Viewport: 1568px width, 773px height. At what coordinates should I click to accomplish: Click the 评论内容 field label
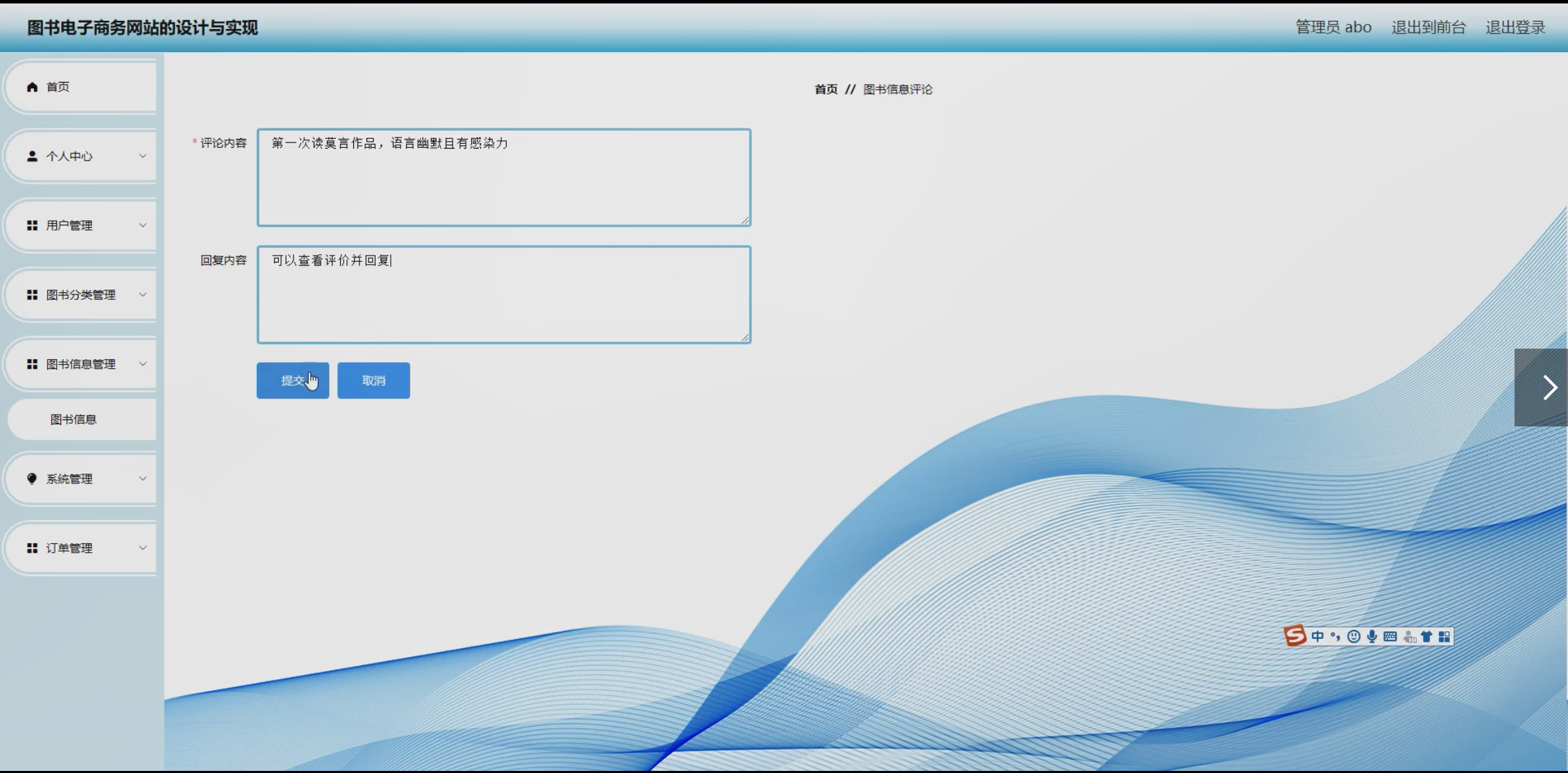pos(223,143)
